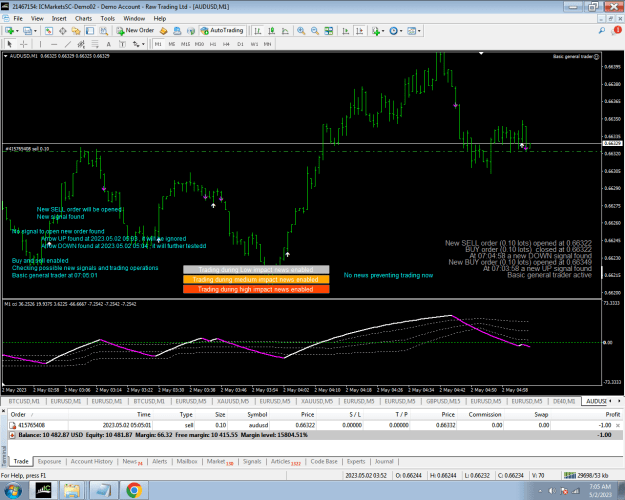Select the trendline drawing tool

(x=68, y=44)
